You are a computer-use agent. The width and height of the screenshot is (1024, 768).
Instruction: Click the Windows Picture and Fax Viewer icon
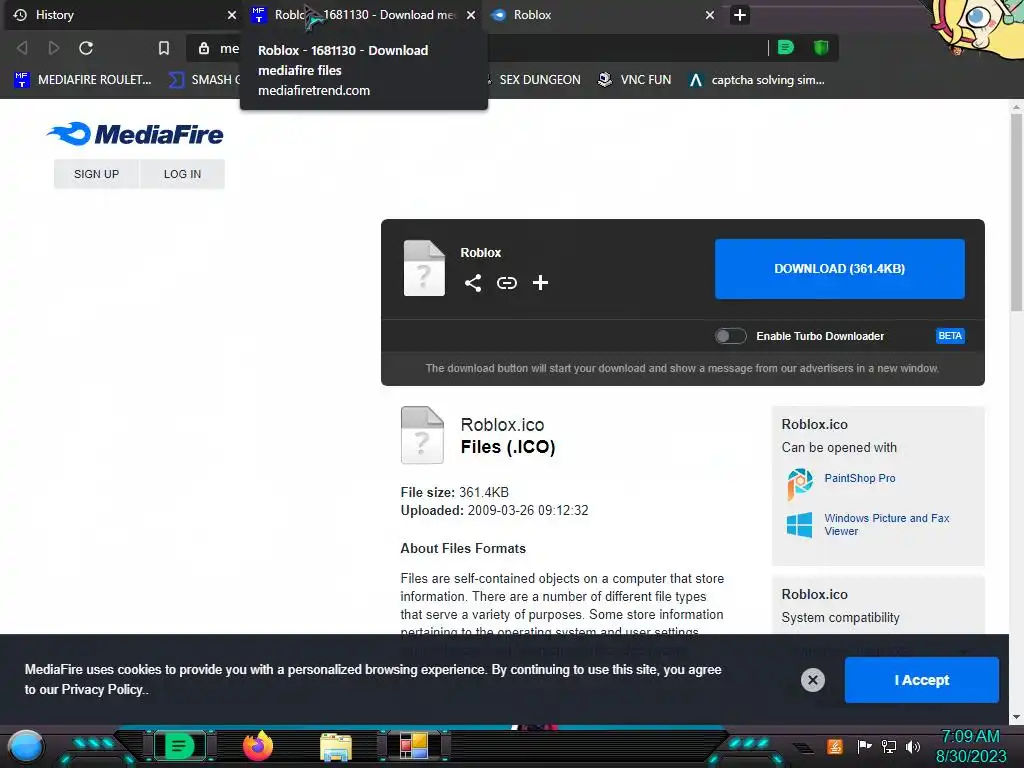pyautogui.click(x=799, y=525)
